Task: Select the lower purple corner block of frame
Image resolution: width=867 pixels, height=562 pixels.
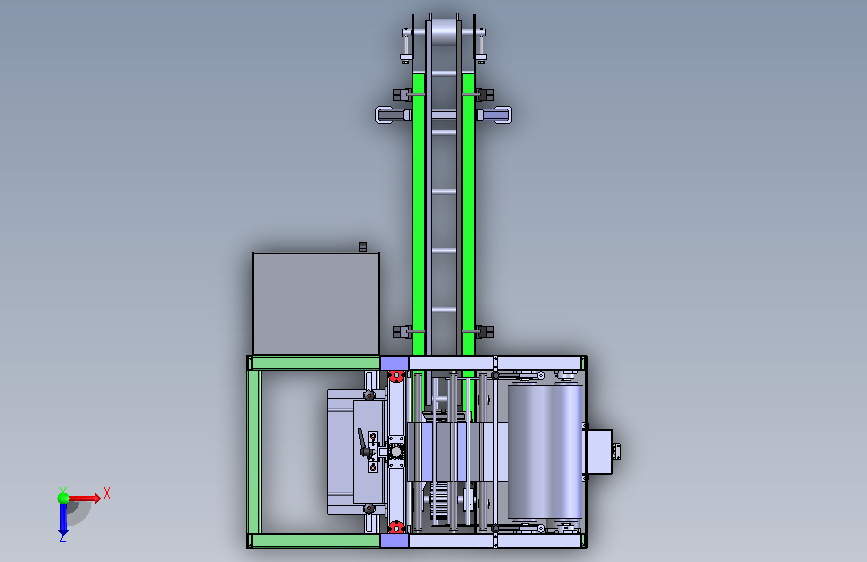Action: (x=394, y=540)
